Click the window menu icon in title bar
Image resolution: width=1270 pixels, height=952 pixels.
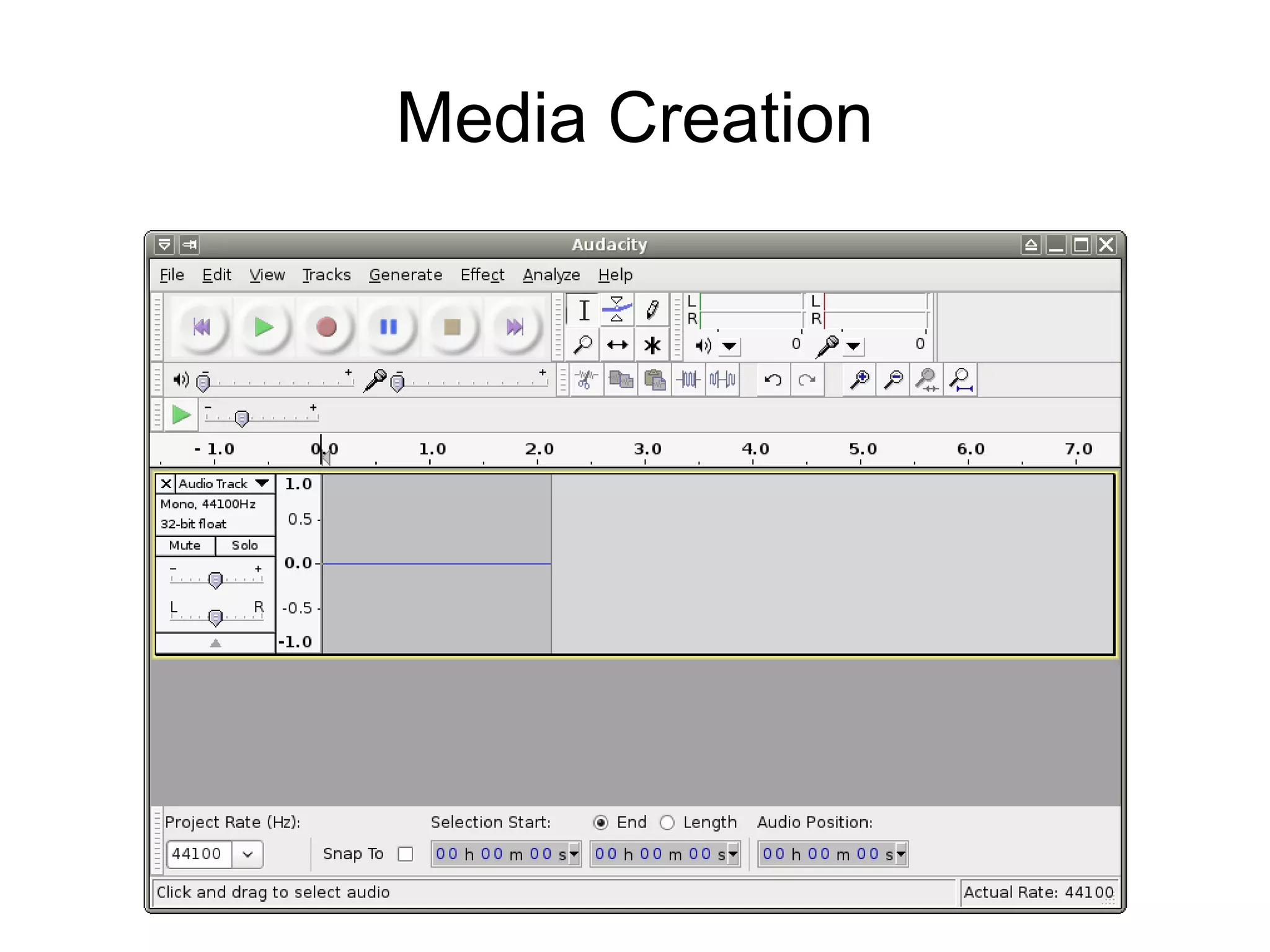(164, 244)
